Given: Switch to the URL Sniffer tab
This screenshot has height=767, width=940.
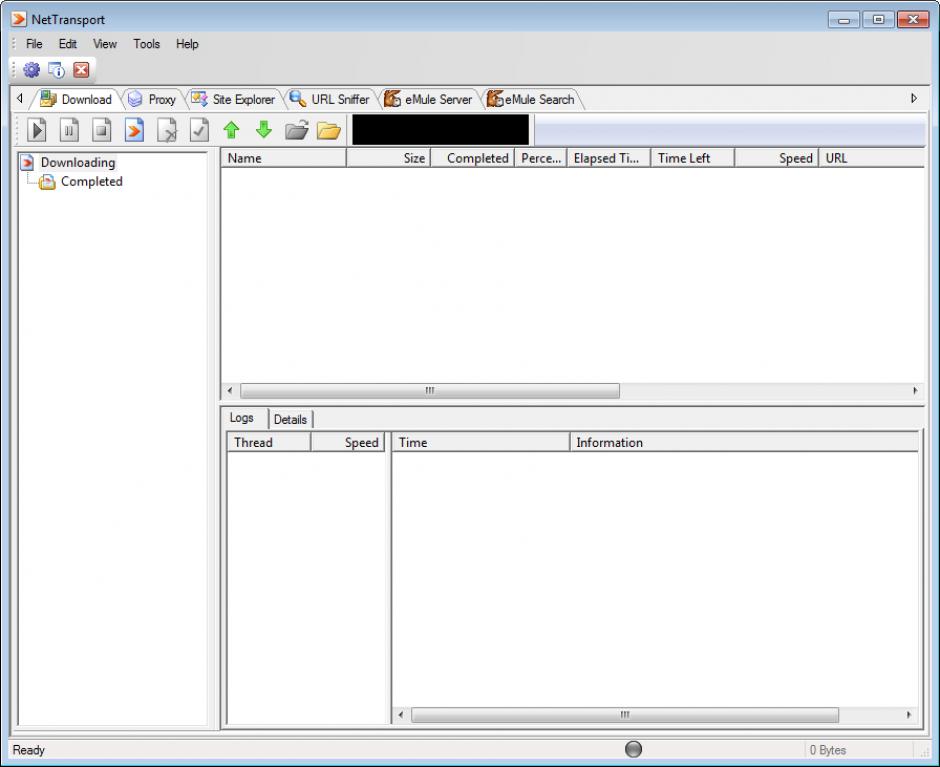Looking at the screenshot, I should pos(330,100).
